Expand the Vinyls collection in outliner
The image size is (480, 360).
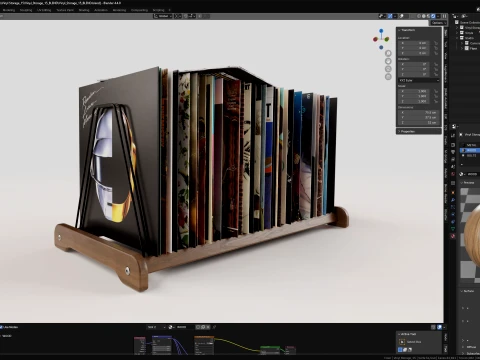tap(457, 33)
